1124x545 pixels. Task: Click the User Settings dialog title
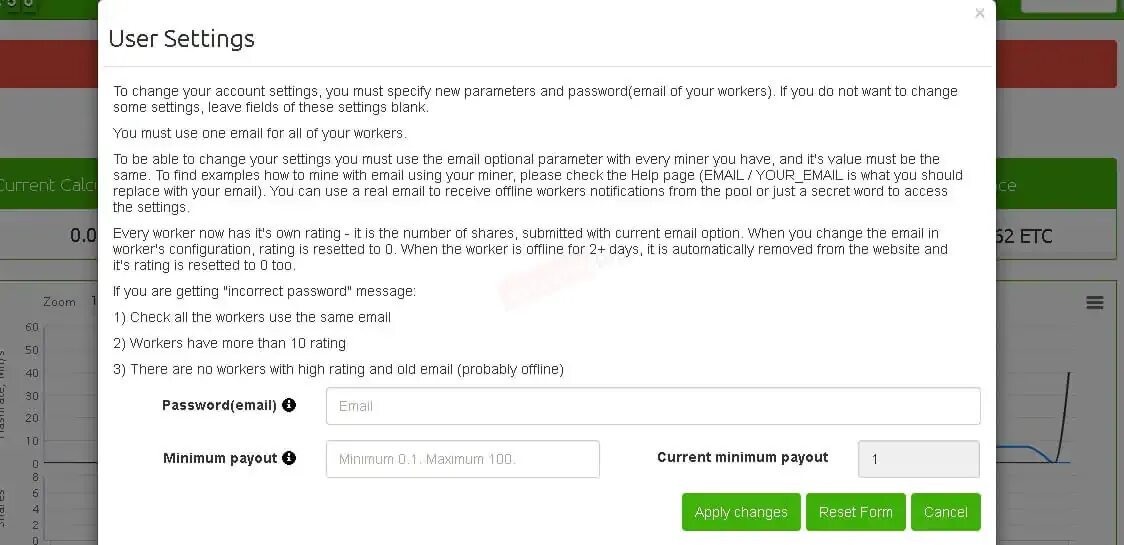(x=181, y=39)
